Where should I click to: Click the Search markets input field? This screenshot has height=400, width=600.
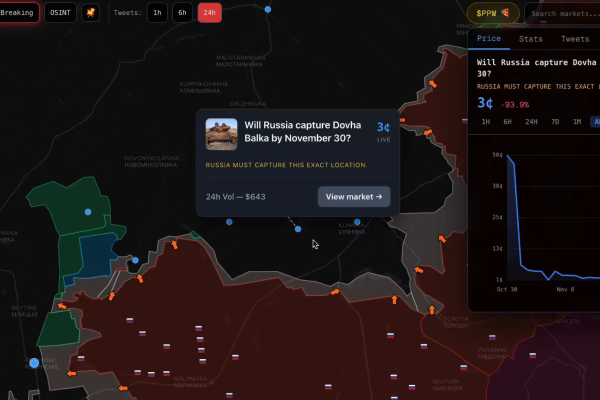[x=561, y=13]
